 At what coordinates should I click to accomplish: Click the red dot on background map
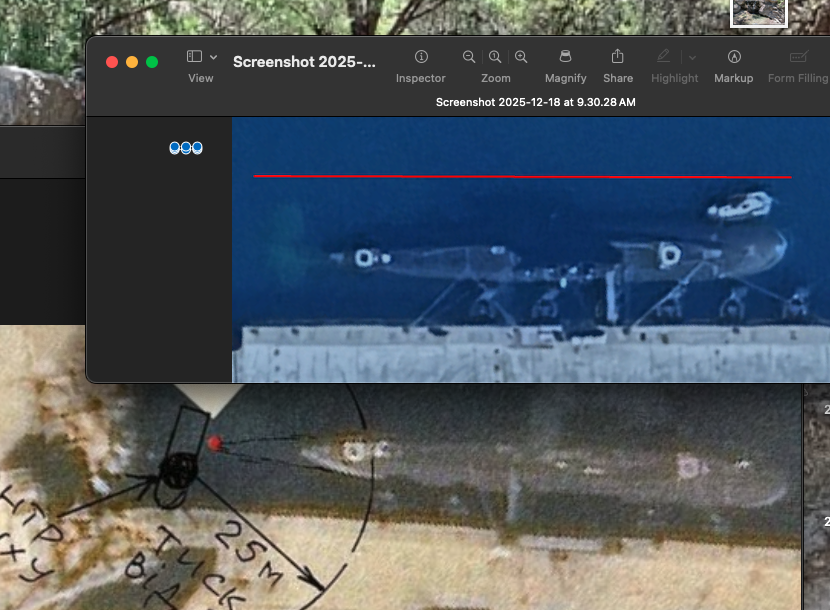tap(214, 443)
